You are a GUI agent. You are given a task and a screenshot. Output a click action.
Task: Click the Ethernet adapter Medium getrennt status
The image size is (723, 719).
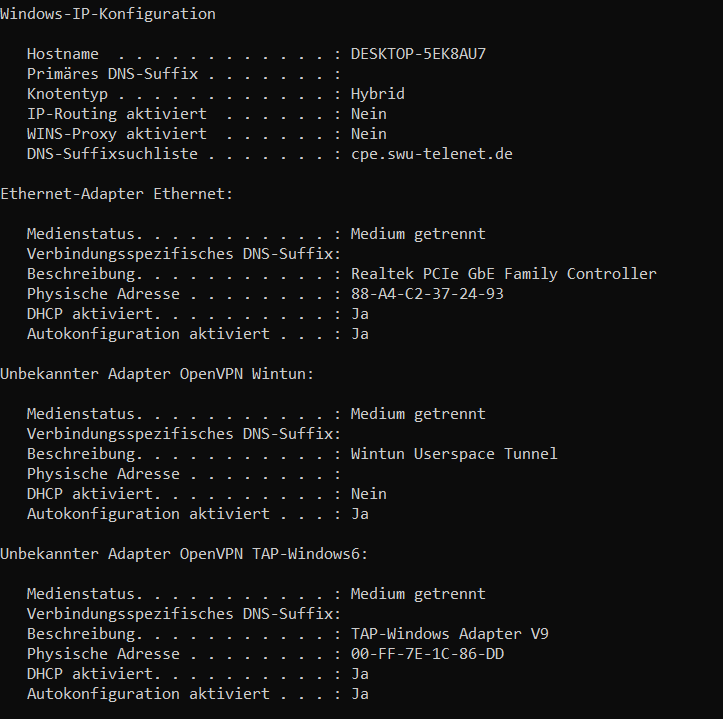coord(418,234)
